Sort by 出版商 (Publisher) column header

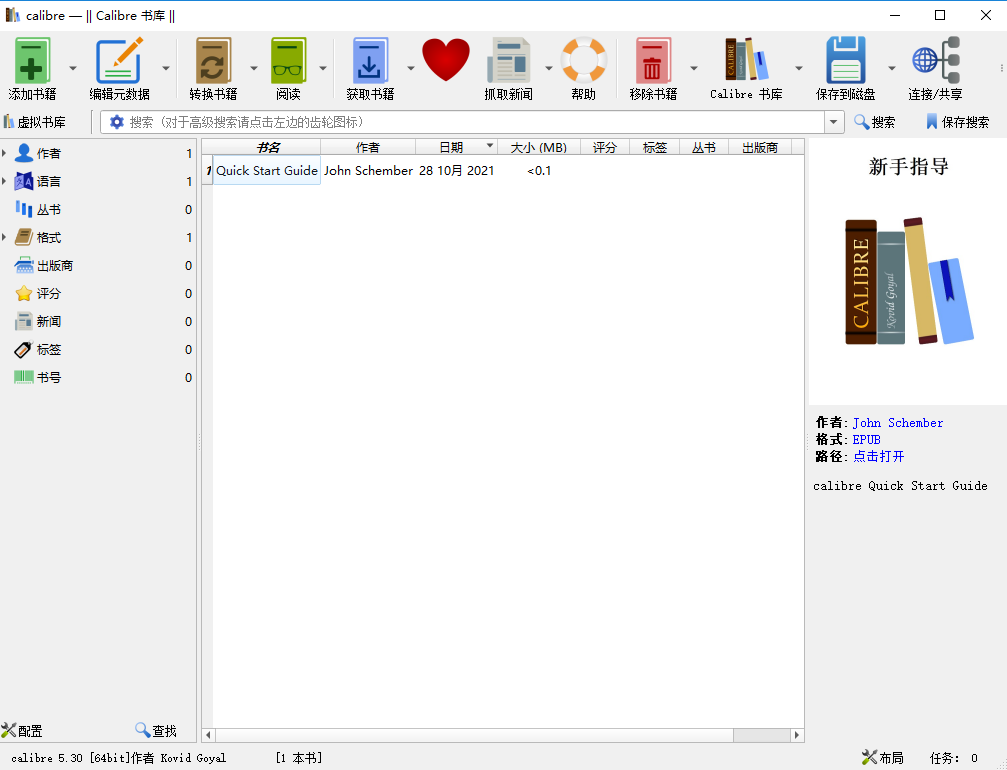click(760, 147)
